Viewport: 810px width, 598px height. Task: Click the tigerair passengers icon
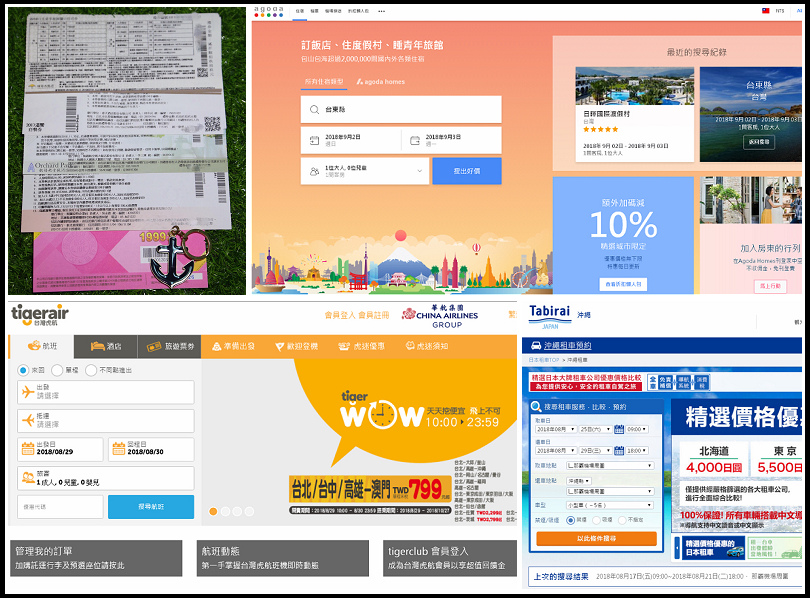coord(28,478)
